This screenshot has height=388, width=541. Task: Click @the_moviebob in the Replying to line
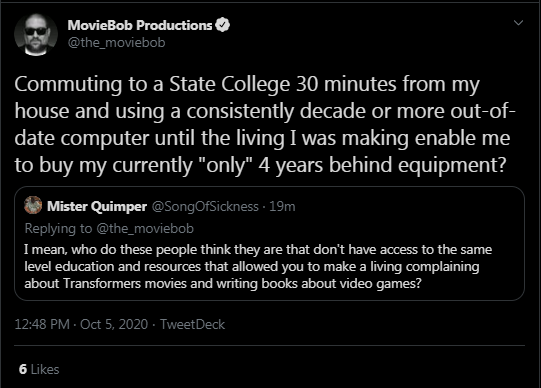pos(145,229)
